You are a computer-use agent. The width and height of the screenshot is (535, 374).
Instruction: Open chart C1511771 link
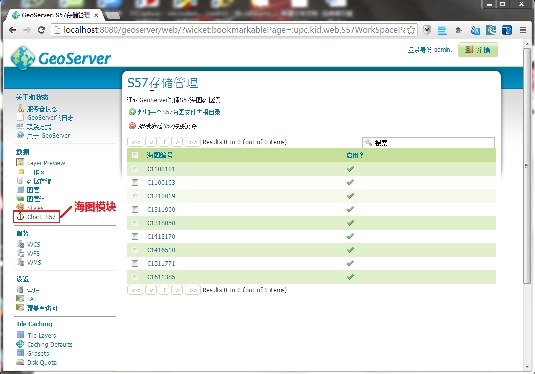coord(161,263)
